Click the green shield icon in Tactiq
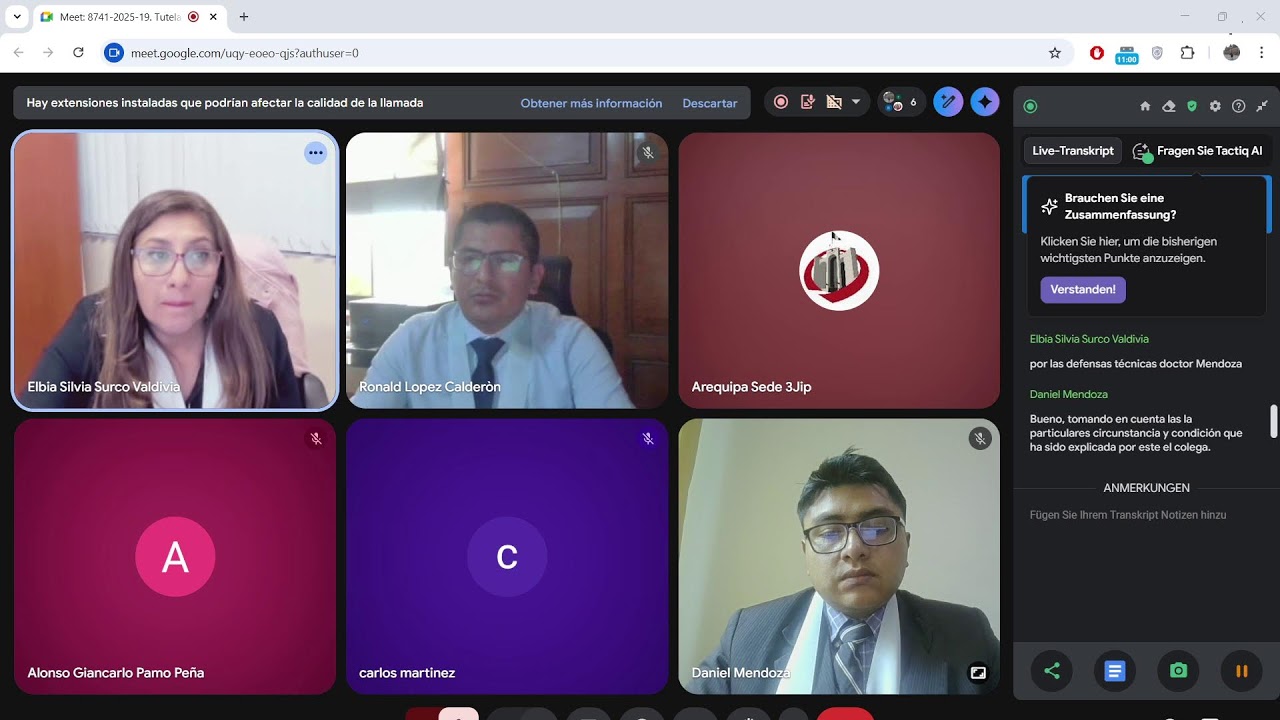The width and height of the screenshot is (1280, 720). tap(1191, 106)
